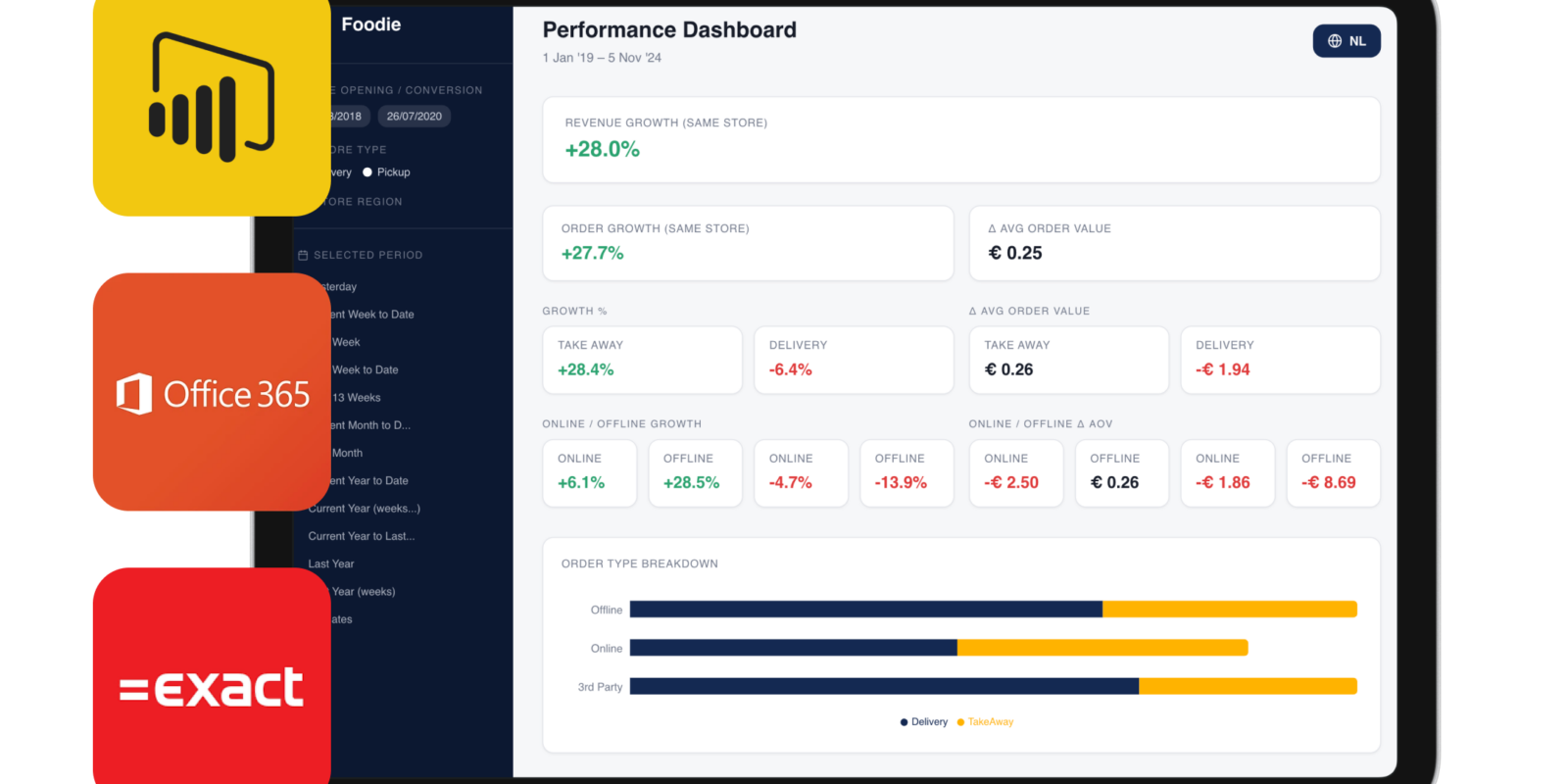Viewport: 1568px width, 784px height.
Task: Click the navy Delivery segment of Offline bar
Action: point(865,610)
